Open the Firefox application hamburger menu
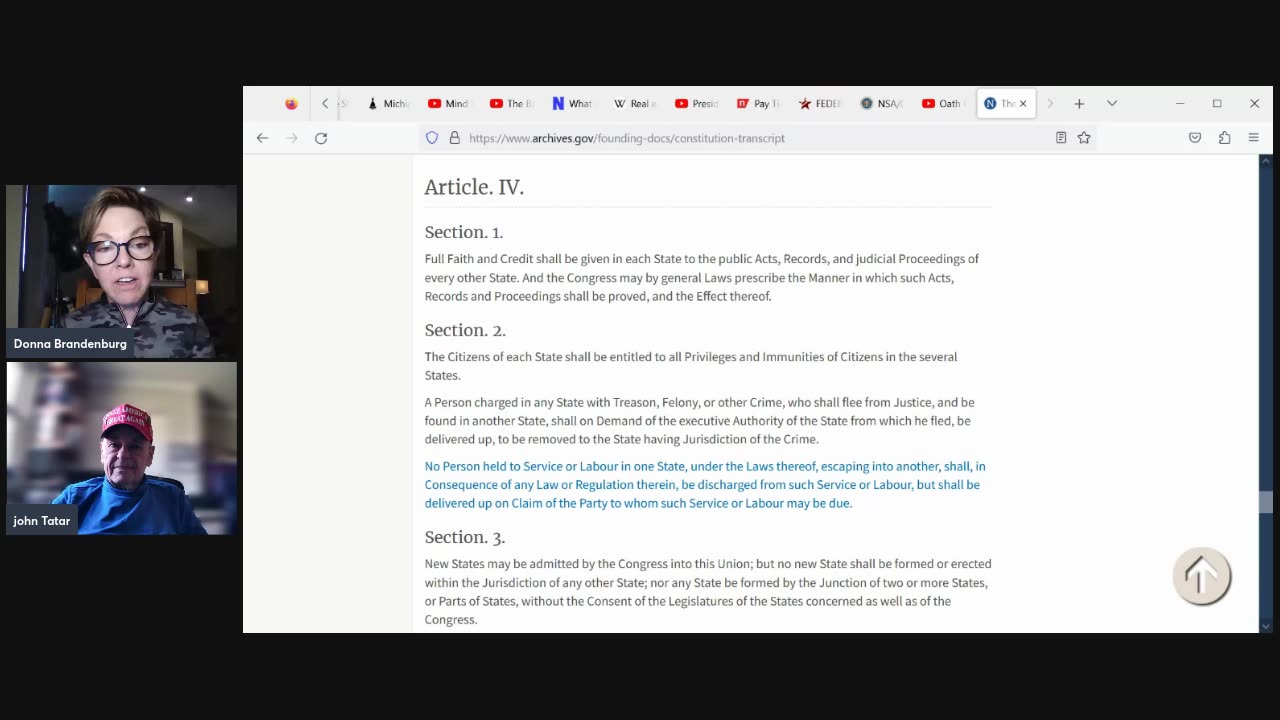 pyautogui.click(x=1253, y=138)
